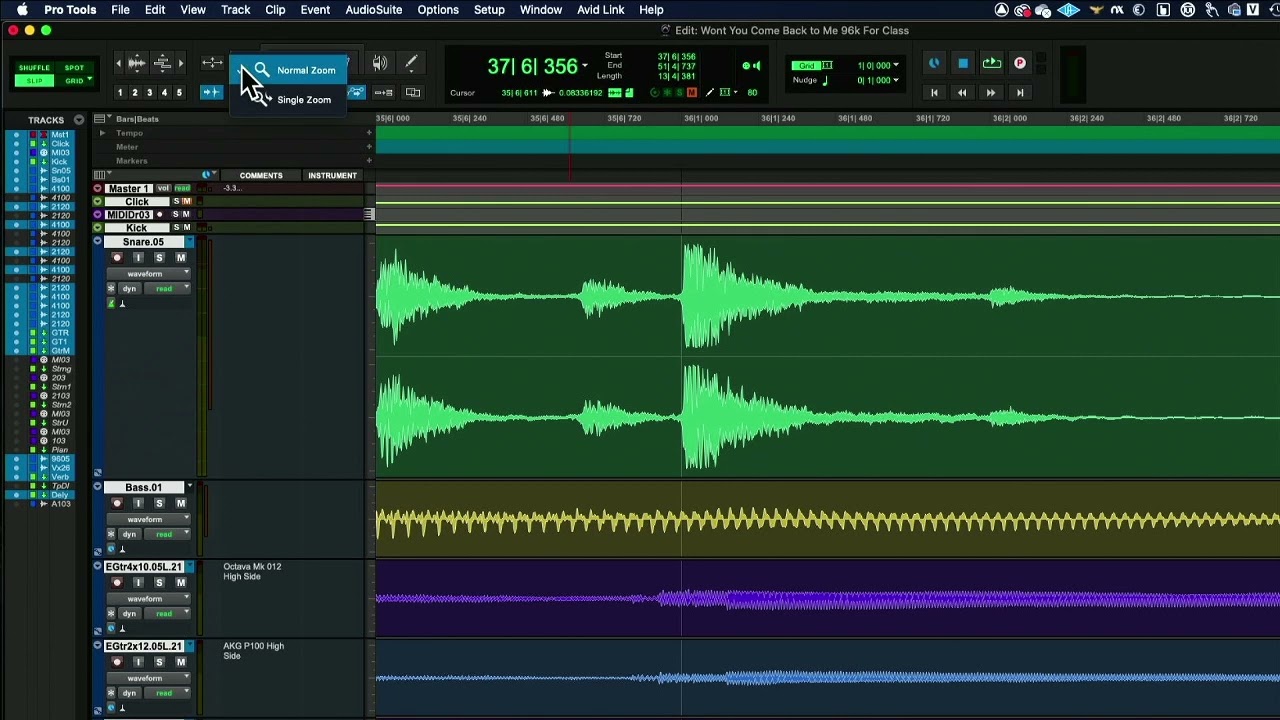
Task: Enable Slip edit mode
Action: coord(34,80)
